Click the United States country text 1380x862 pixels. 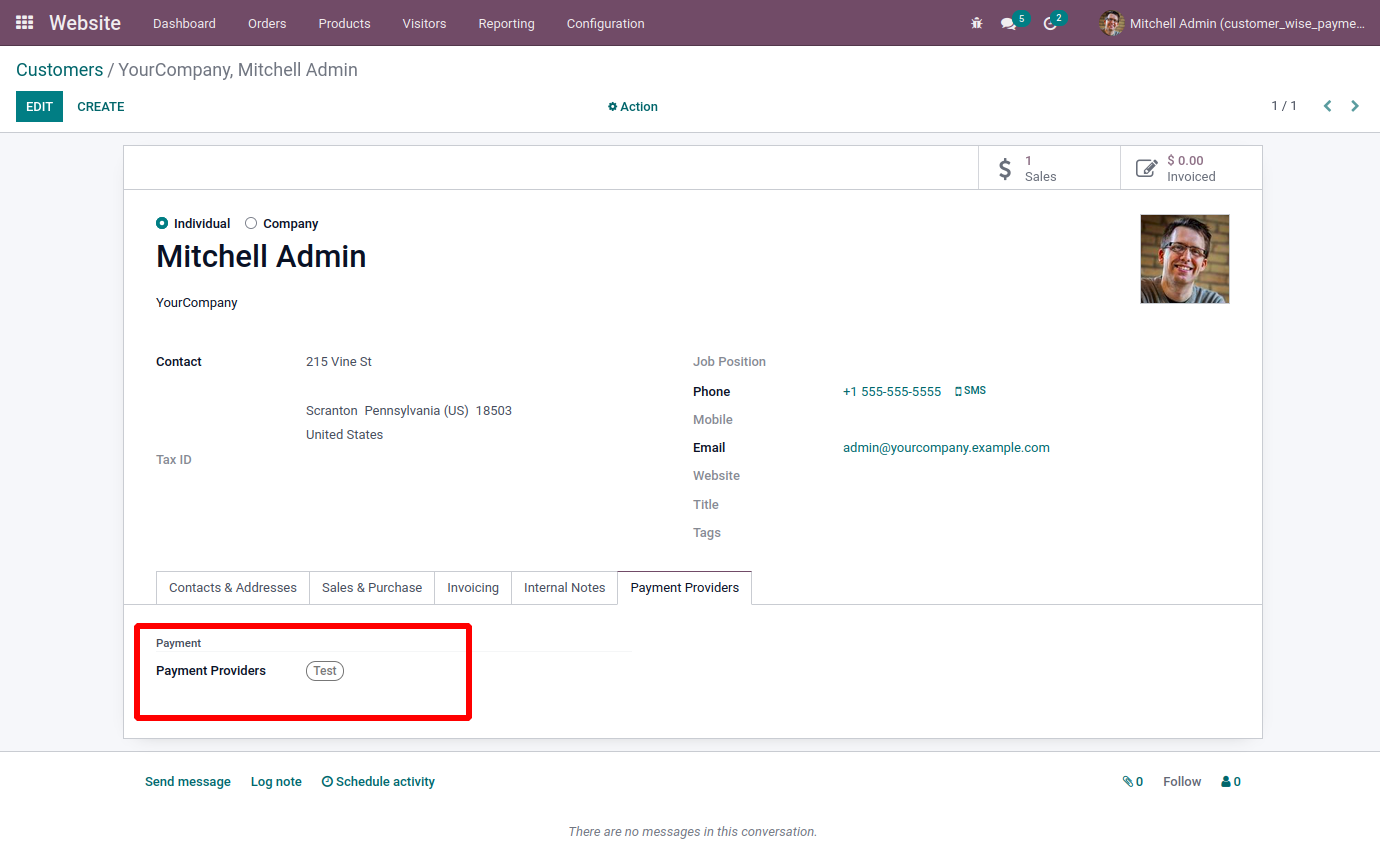coord(344,435)
